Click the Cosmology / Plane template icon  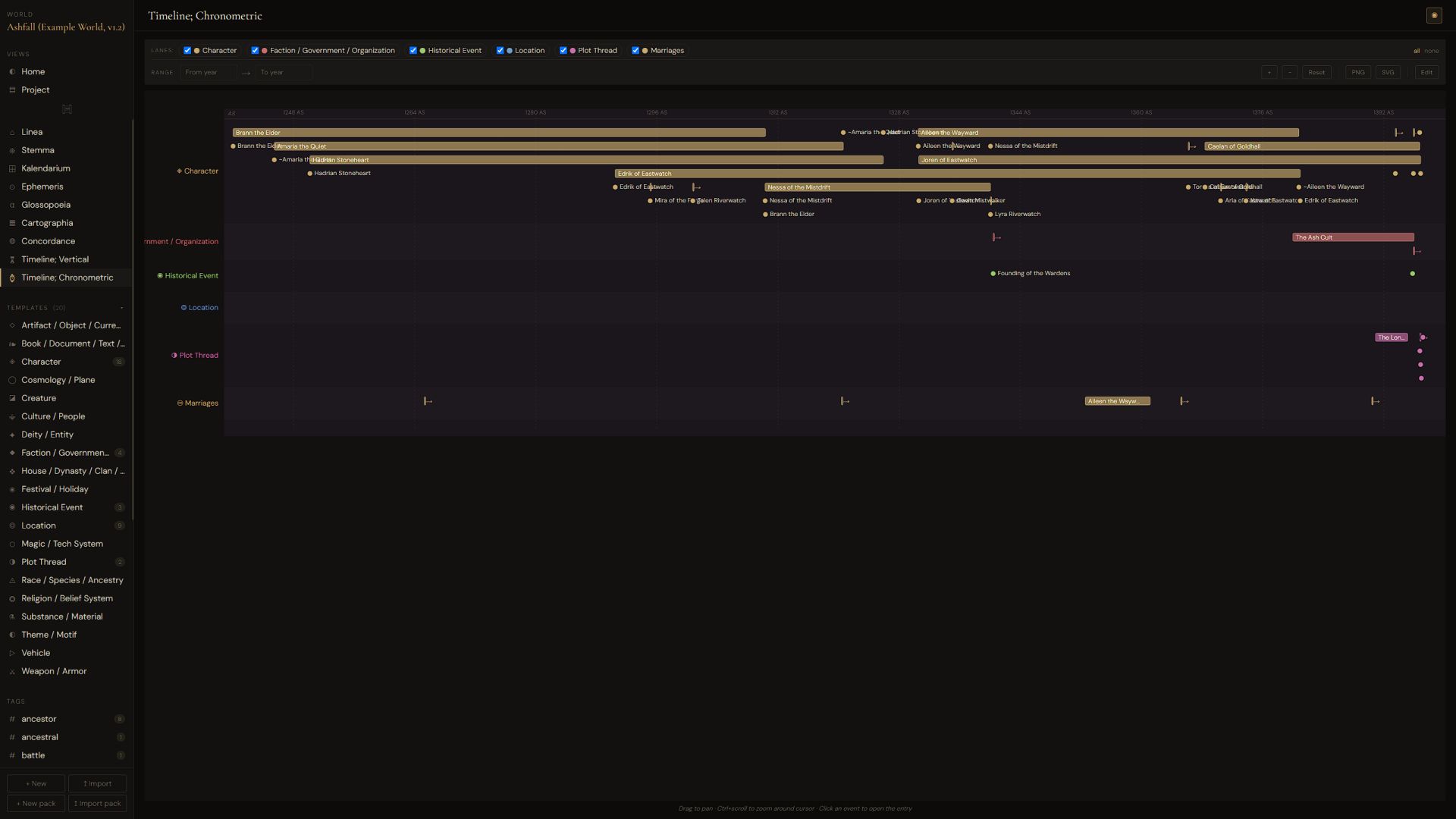click(12, 381)
